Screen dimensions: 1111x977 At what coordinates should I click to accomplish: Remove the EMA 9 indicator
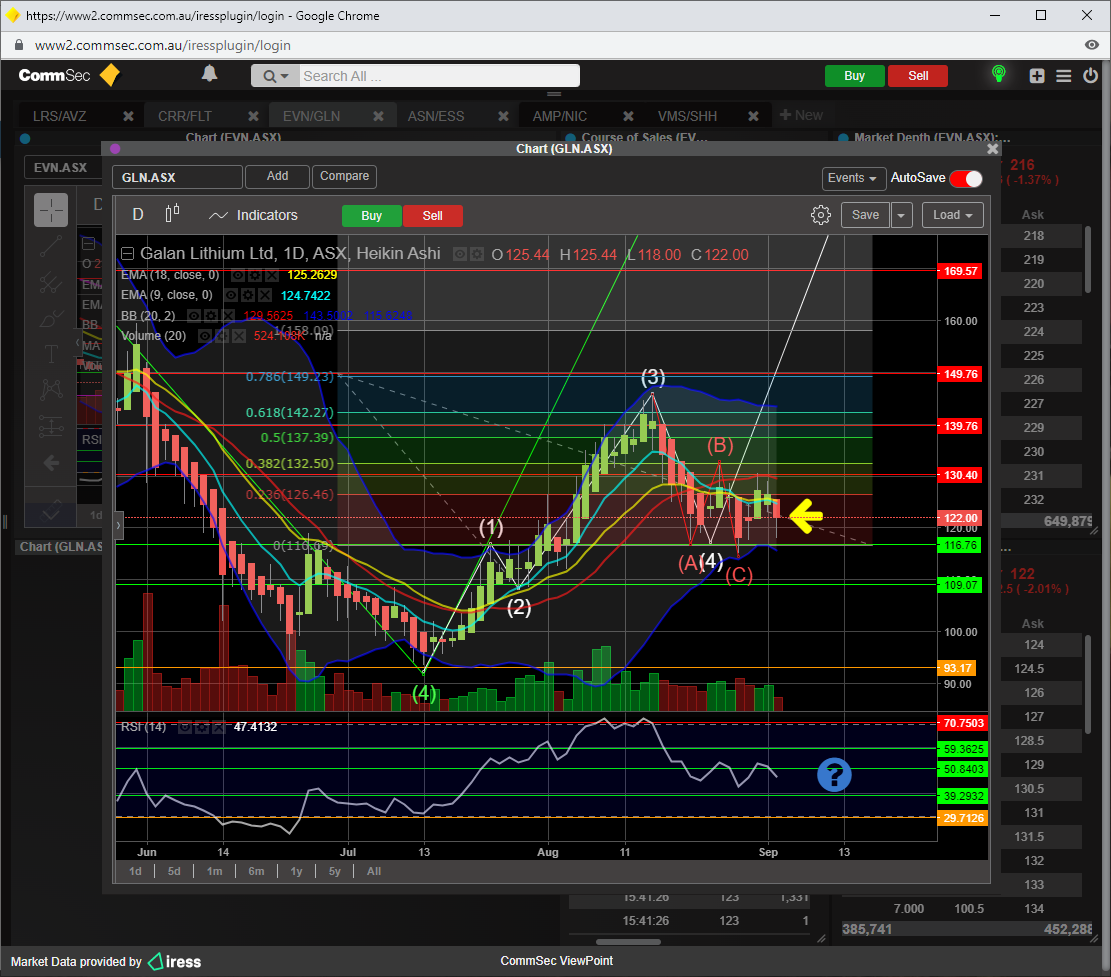[264, 295]
